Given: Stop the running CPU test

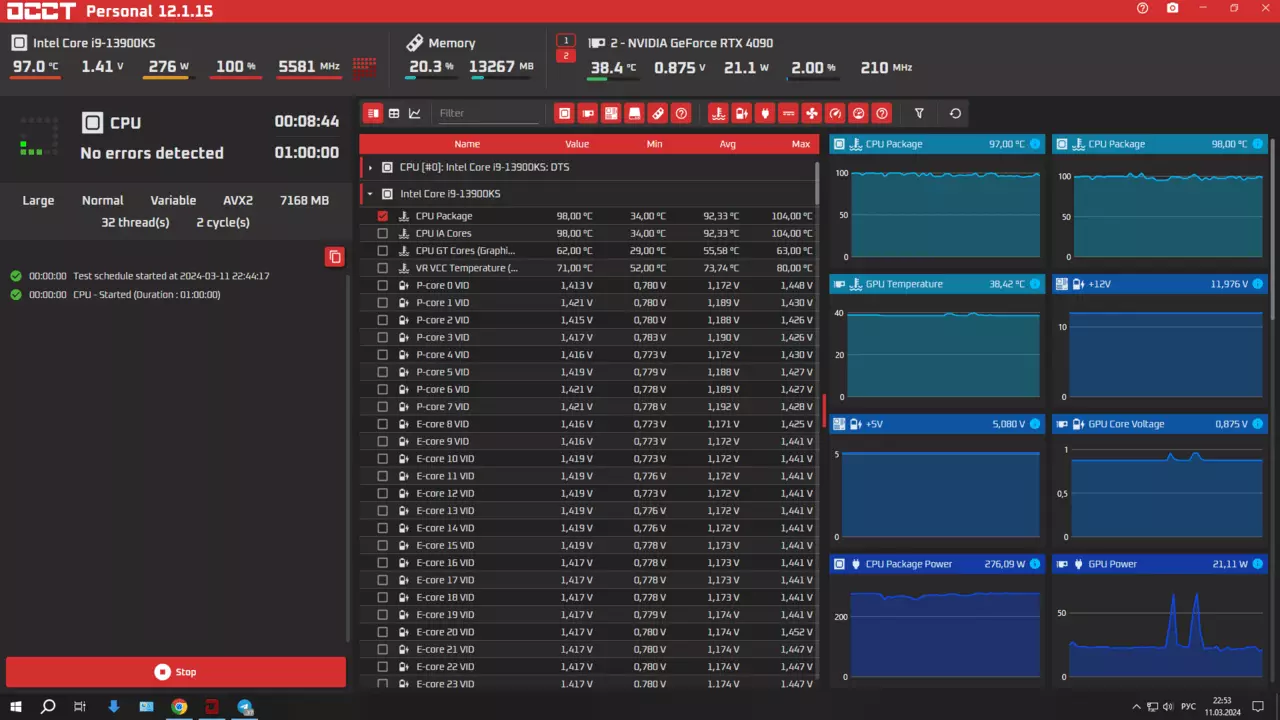Looking at the screenshot, I should (x=176, y=672).
